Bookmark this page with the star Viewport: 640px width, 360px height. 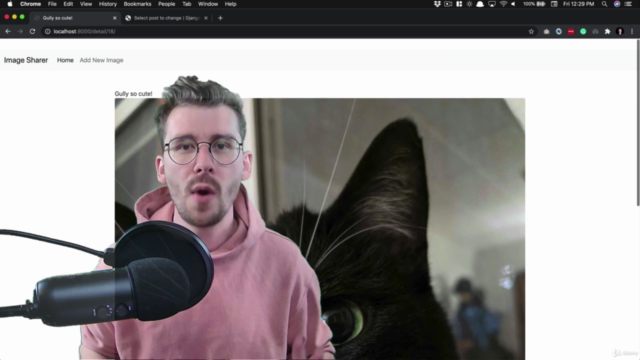pos(531,31)
